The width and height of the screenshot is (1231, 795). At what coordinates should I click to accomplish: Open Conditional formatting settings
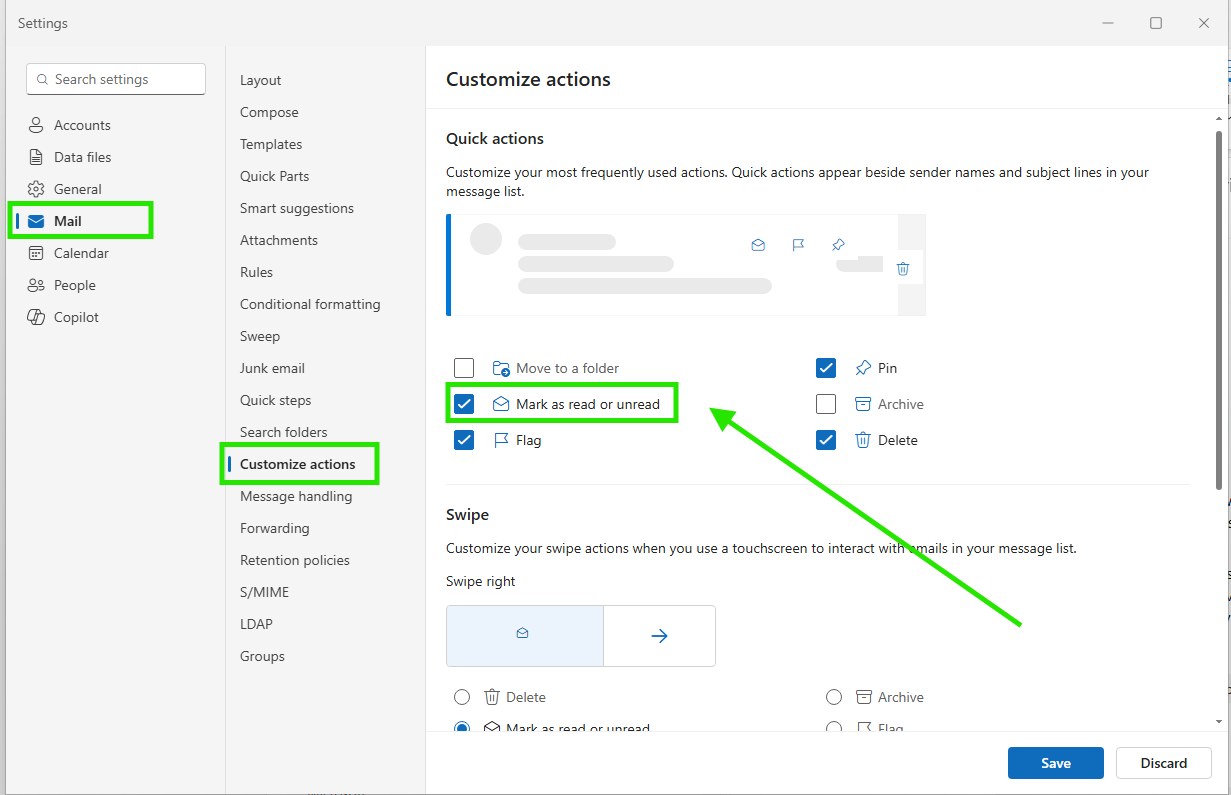[310, 304]
